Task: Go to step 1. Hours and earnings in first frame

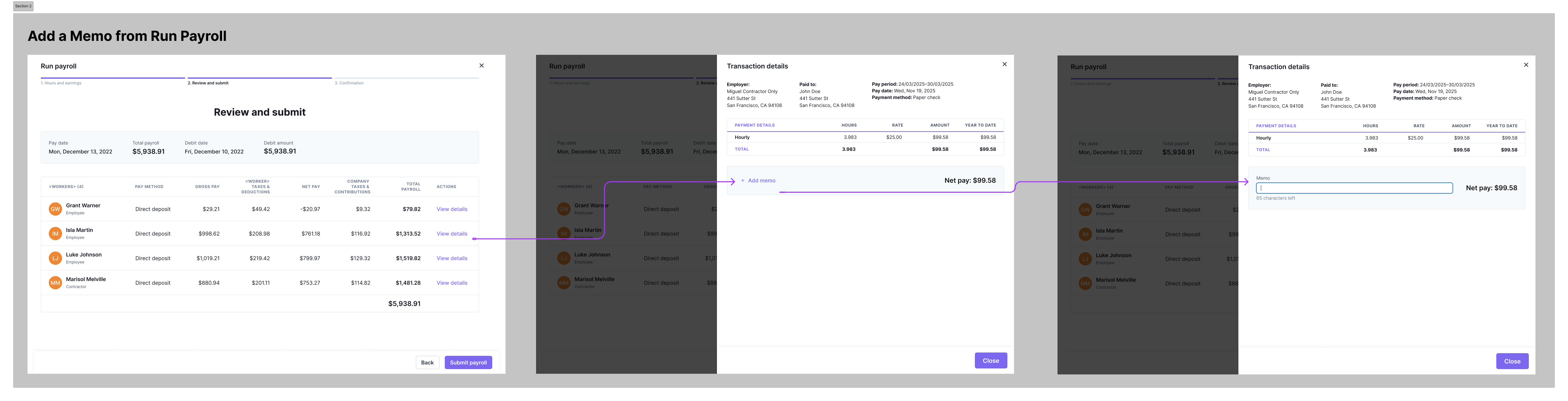Action: click(61, 83)
